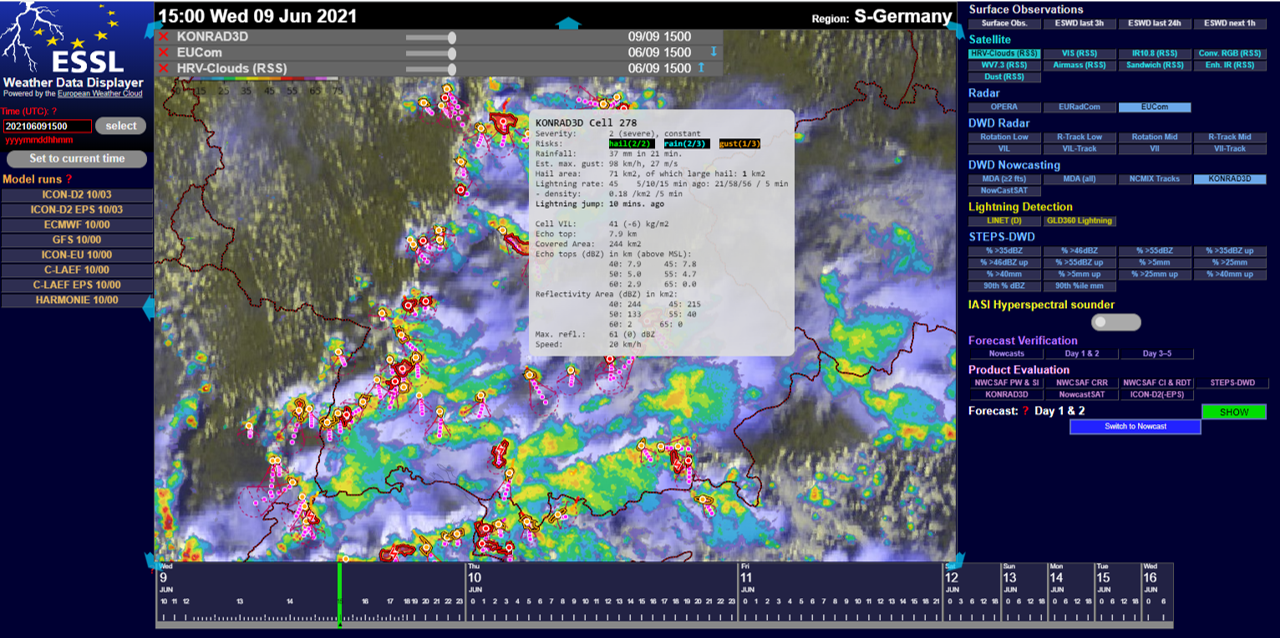Enable the NowCastSAT nowcasting product
Image resolution: width=1280 pixels, height=638 pixels.
pyautogui.click(x=1004, y=191)
